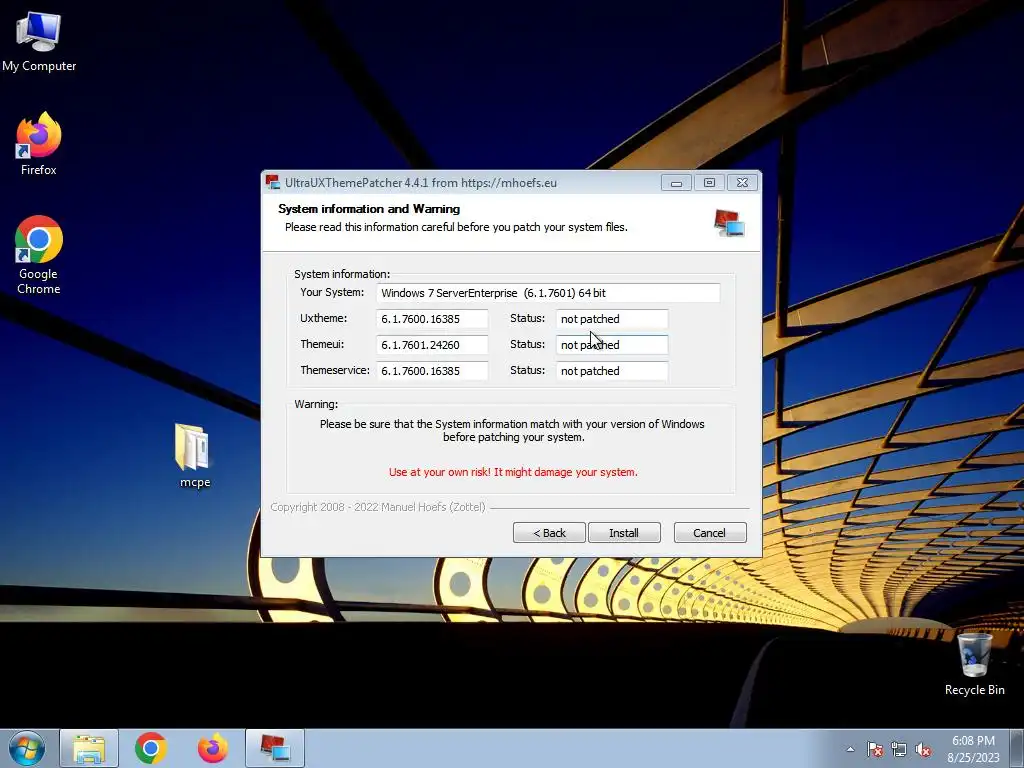
Task: Click the Uxtheme version field
Action: 432,319
